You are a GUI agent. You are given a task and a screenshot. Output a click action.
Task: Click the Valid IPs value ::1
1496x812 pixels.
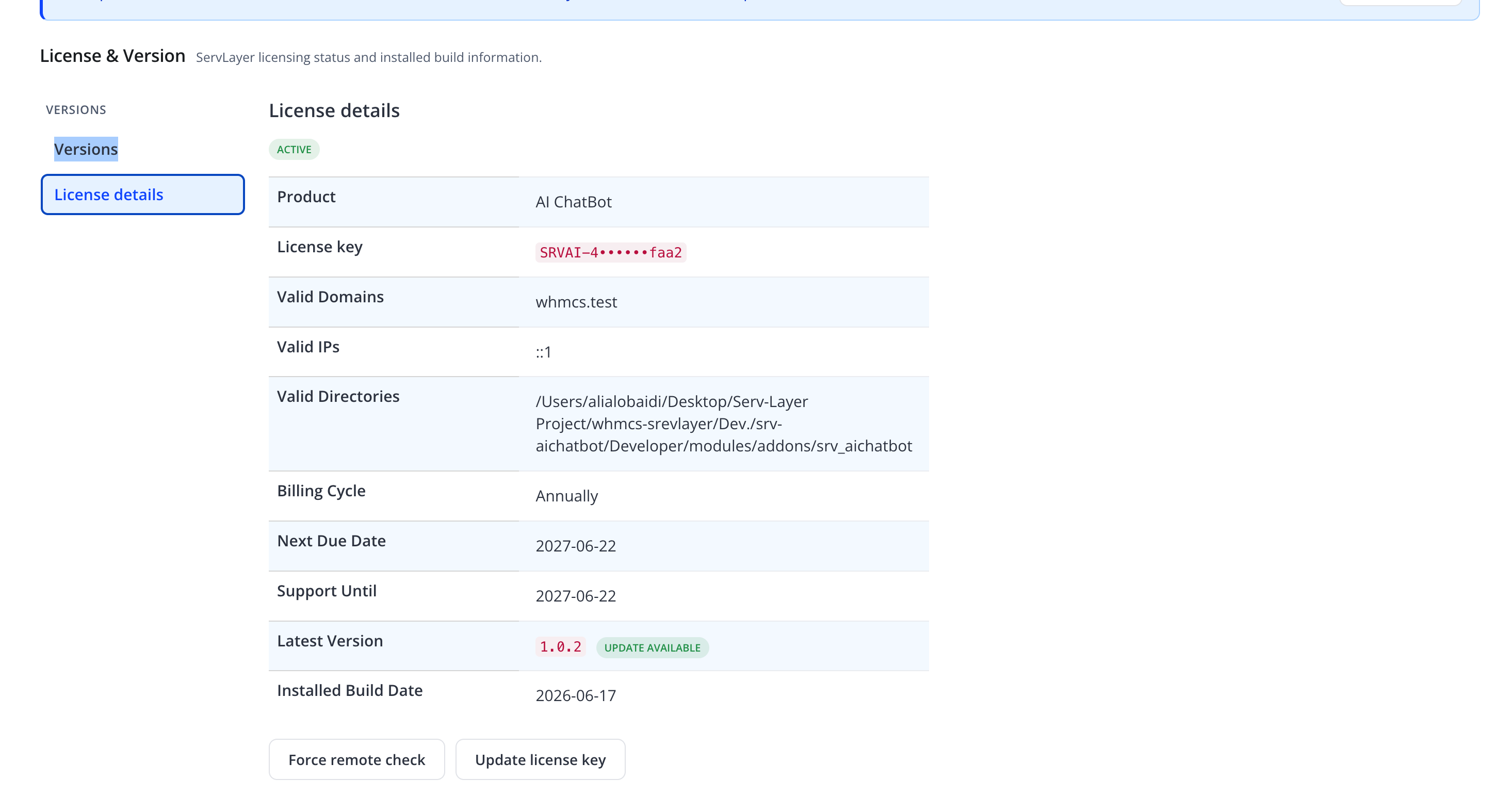pyautogui.click(x=544, y=352)
